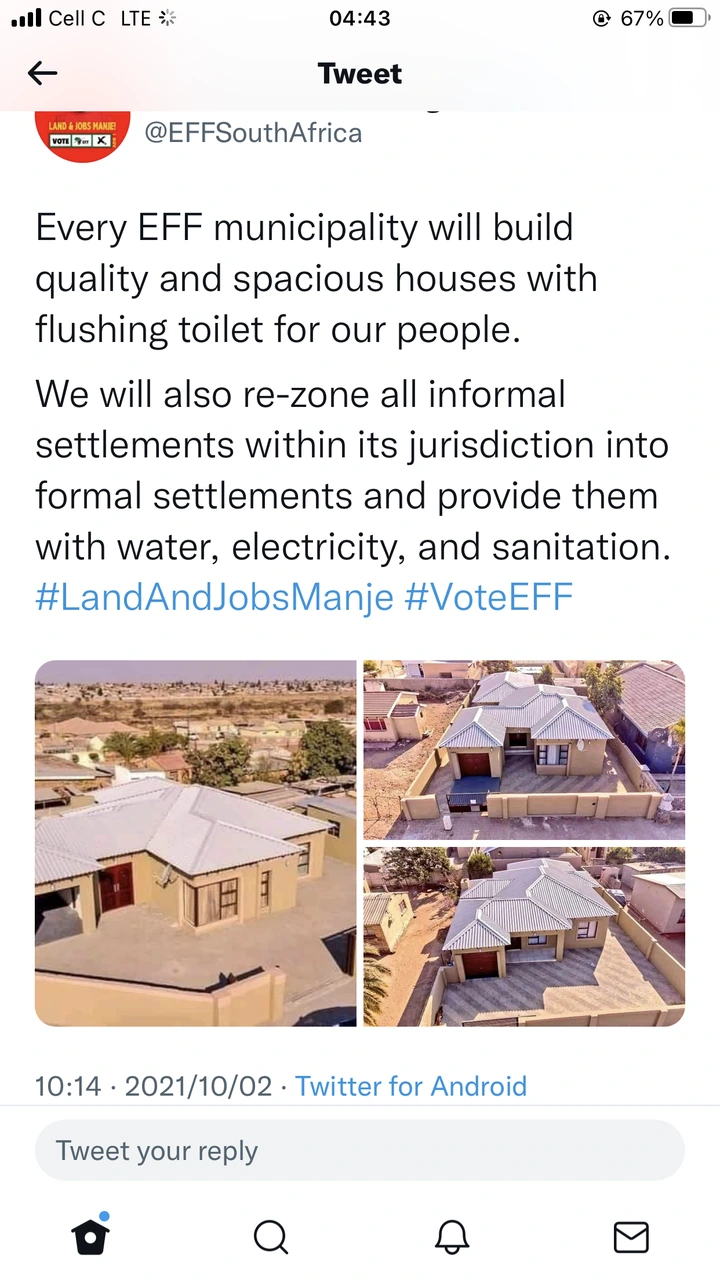Image resolution: width=720 pixels, height=1280 pixels.
Task: Open the Search magnifier icon
Action: (x=270, y=1237)
